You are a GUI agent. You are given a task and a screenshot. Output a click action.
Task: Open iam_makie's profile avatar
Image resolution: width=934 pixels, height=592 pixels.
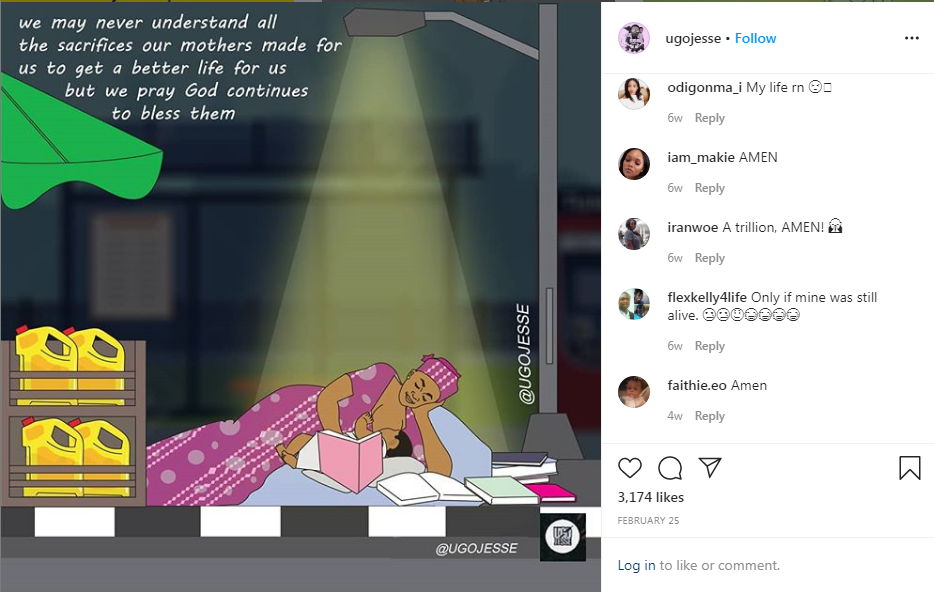634,164
